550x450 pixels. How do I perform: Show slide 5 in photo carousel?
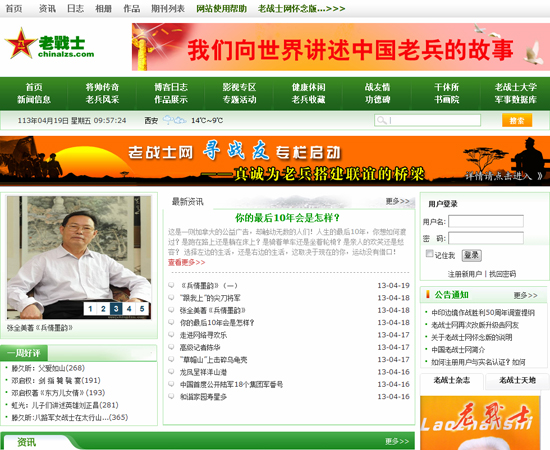(x=142, y=309)
